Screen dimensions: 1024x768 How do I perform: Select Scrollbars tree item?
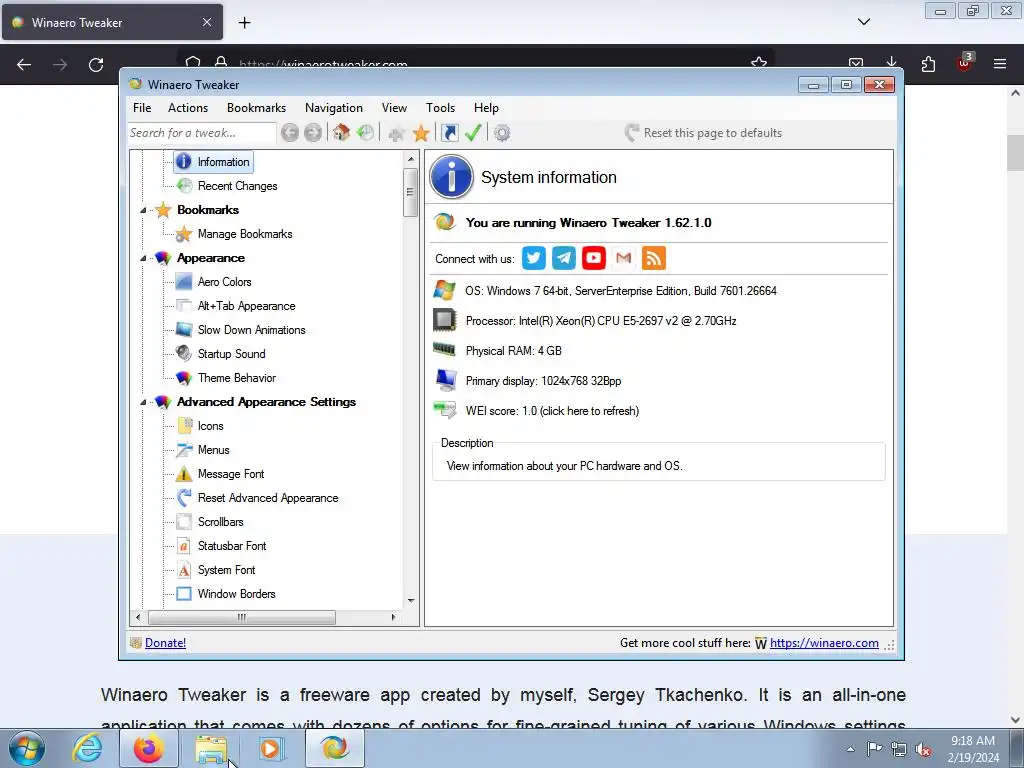pyautogui.click(x=220, y=522)
